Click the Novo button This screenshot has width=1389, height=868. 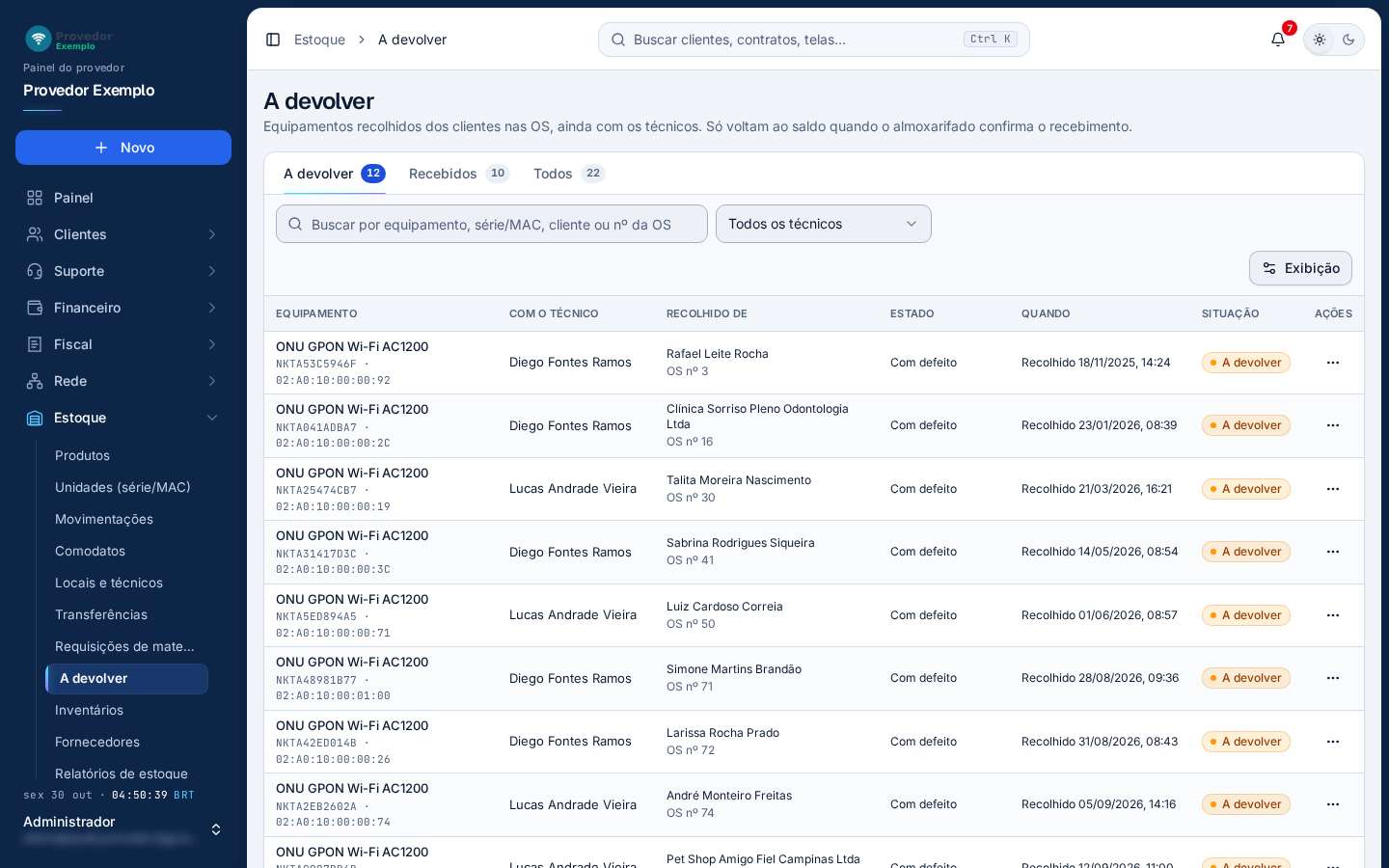(123, 148)
